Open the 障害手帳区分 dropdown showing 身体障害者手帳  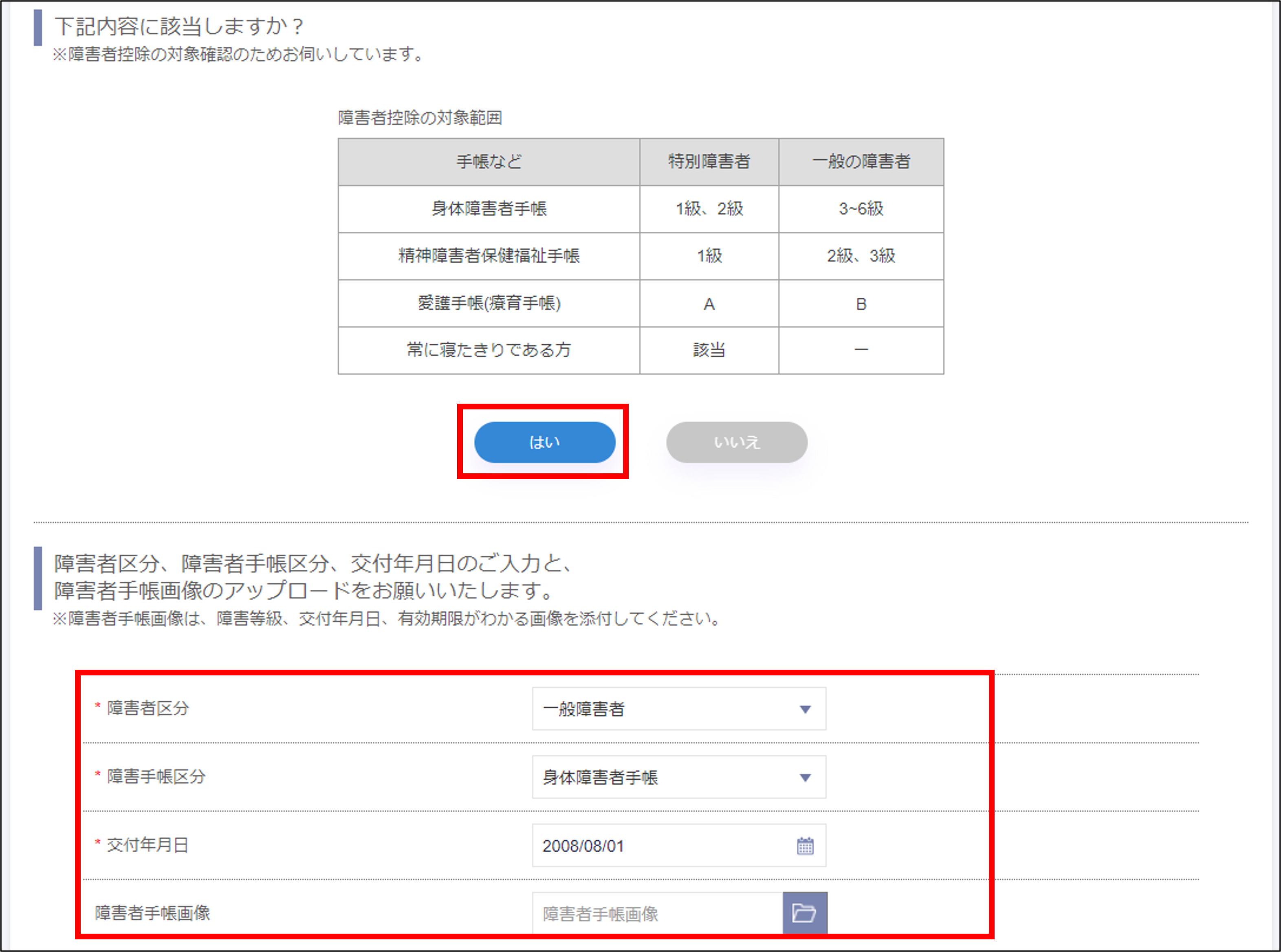point(679,777)
